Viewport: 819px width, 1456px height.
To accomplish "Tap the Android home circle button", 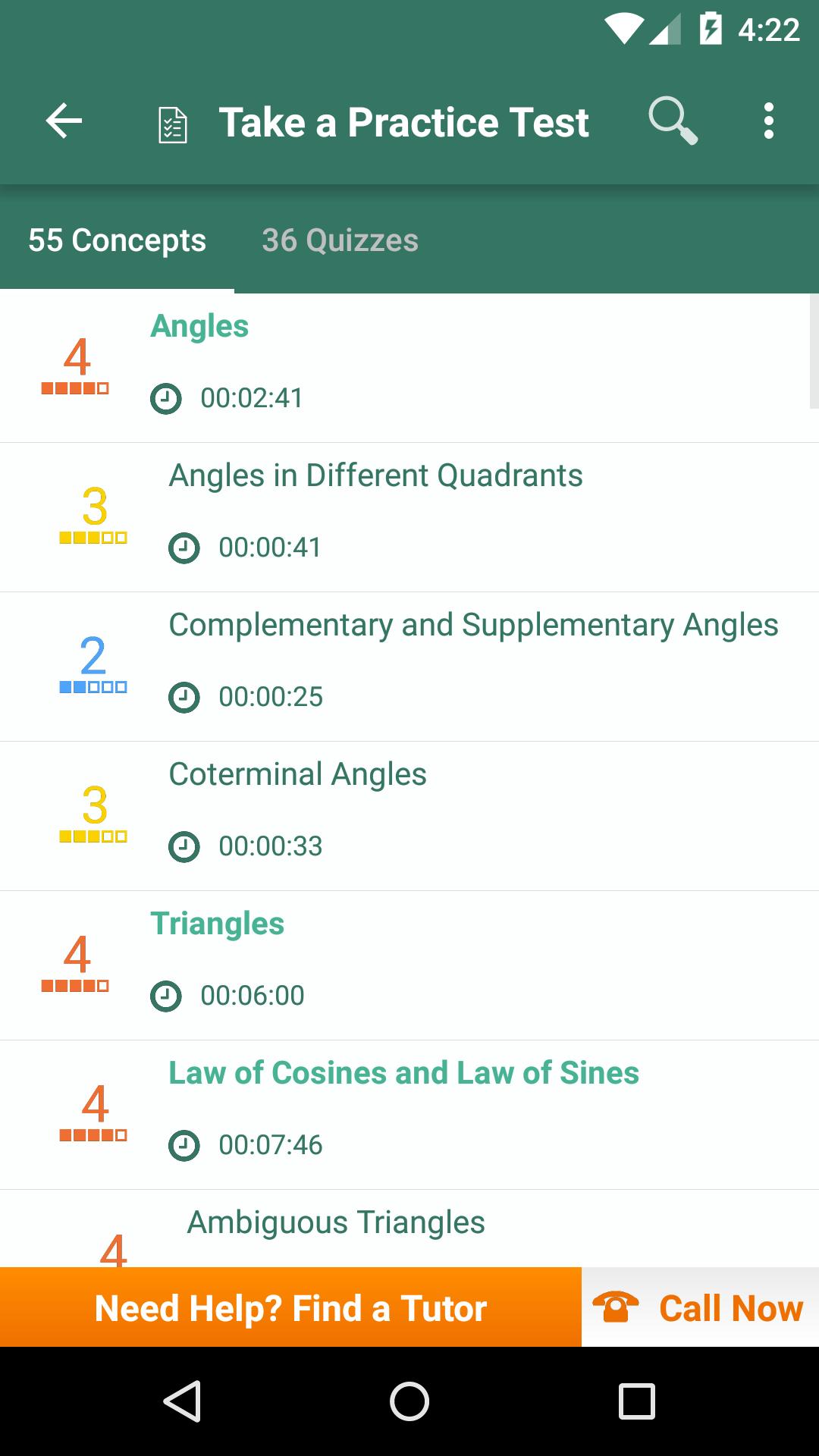I will point(409,1401).
